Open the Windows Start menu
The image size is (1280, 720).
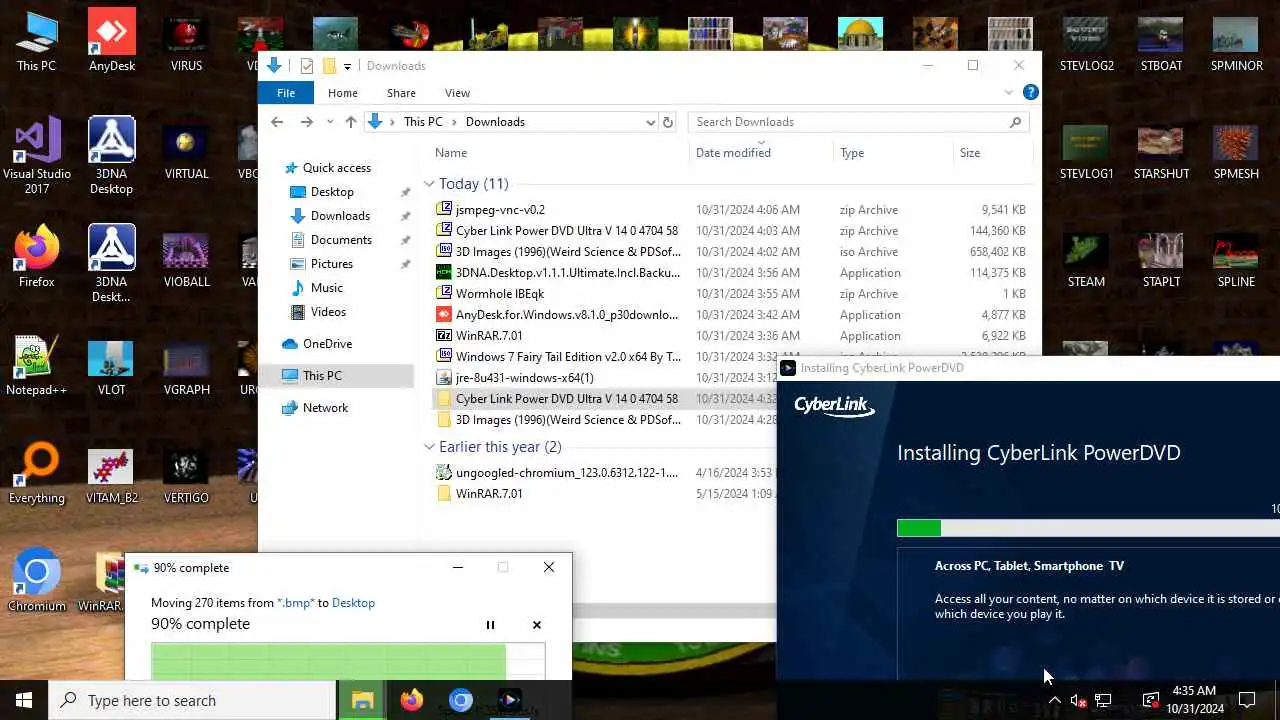pos(24,700)
